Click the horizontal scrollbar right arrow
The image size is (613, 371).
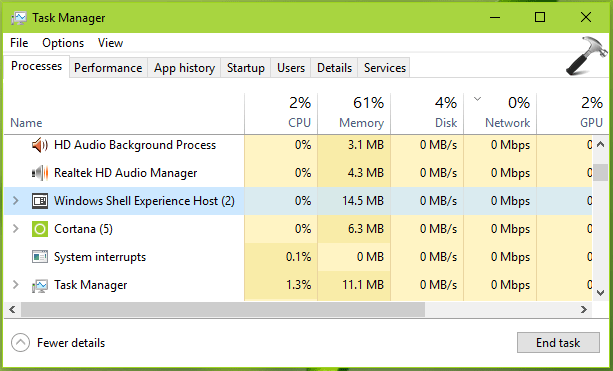pos(584,310)
